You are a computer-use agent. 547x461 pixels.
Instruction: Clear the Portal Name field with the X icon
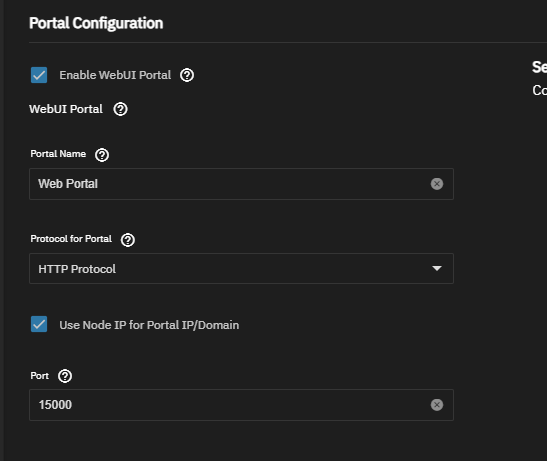pyautogui.click(x=437, y=184)
